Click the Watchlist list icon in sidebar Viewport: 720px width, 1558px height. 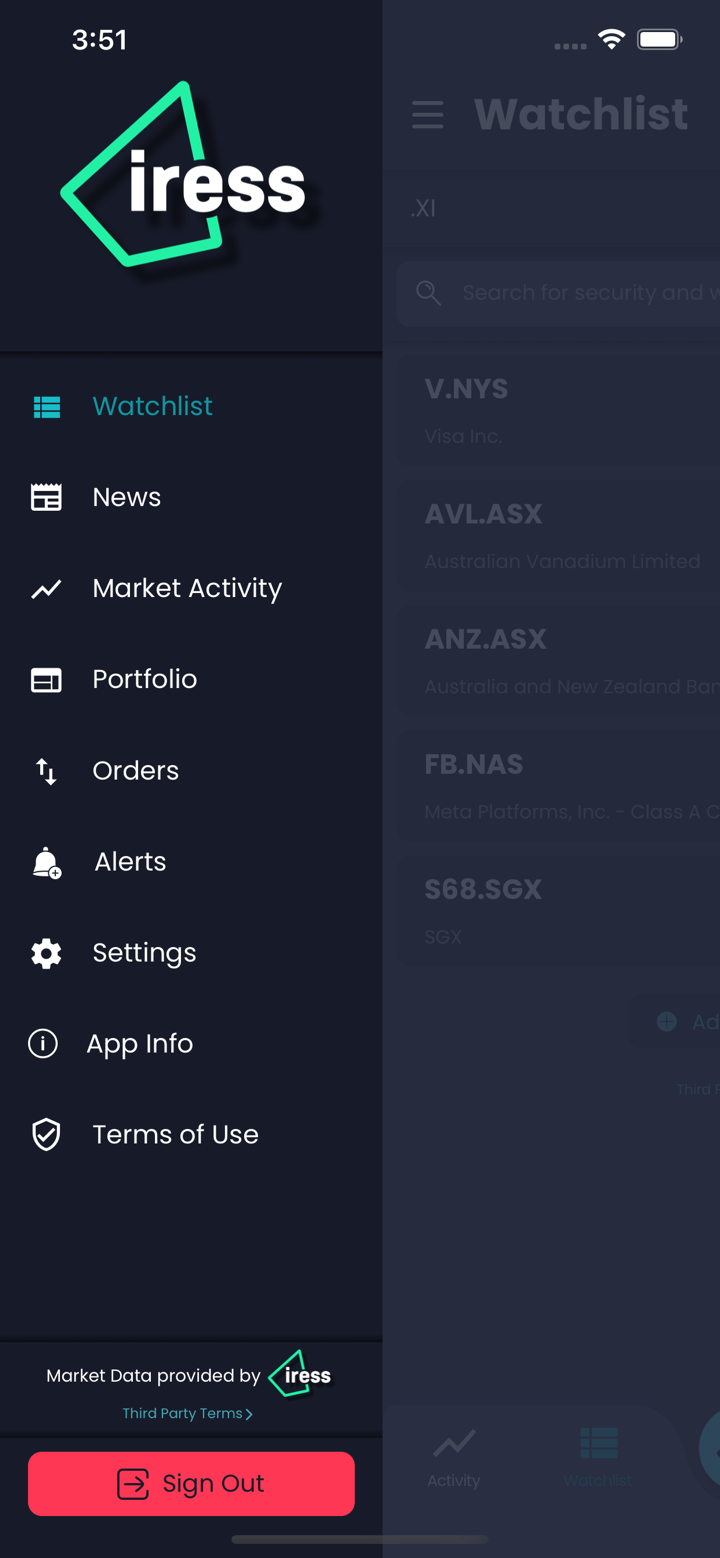coord(46,406)
